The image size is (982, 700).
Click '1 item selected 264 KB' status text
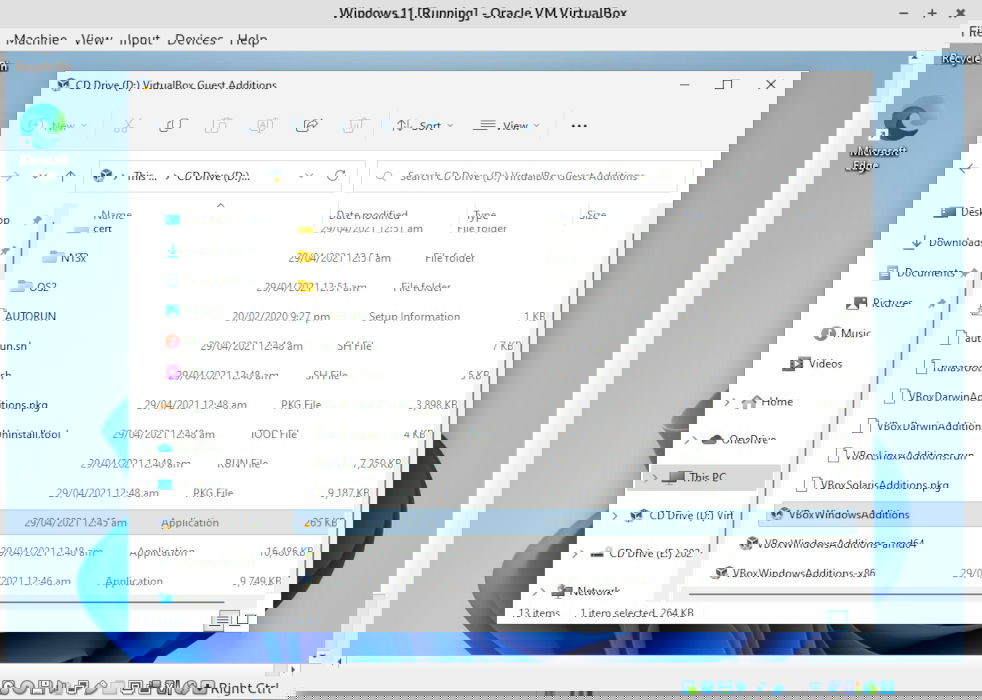pyautogui.click(x=636, y=613)
